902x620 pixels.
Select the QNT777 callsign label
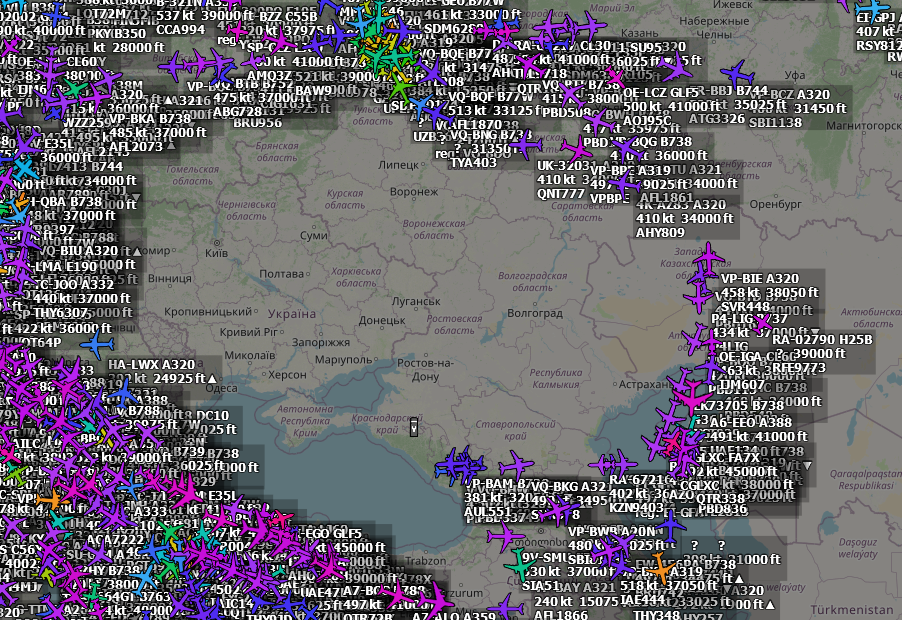point(560,194)
